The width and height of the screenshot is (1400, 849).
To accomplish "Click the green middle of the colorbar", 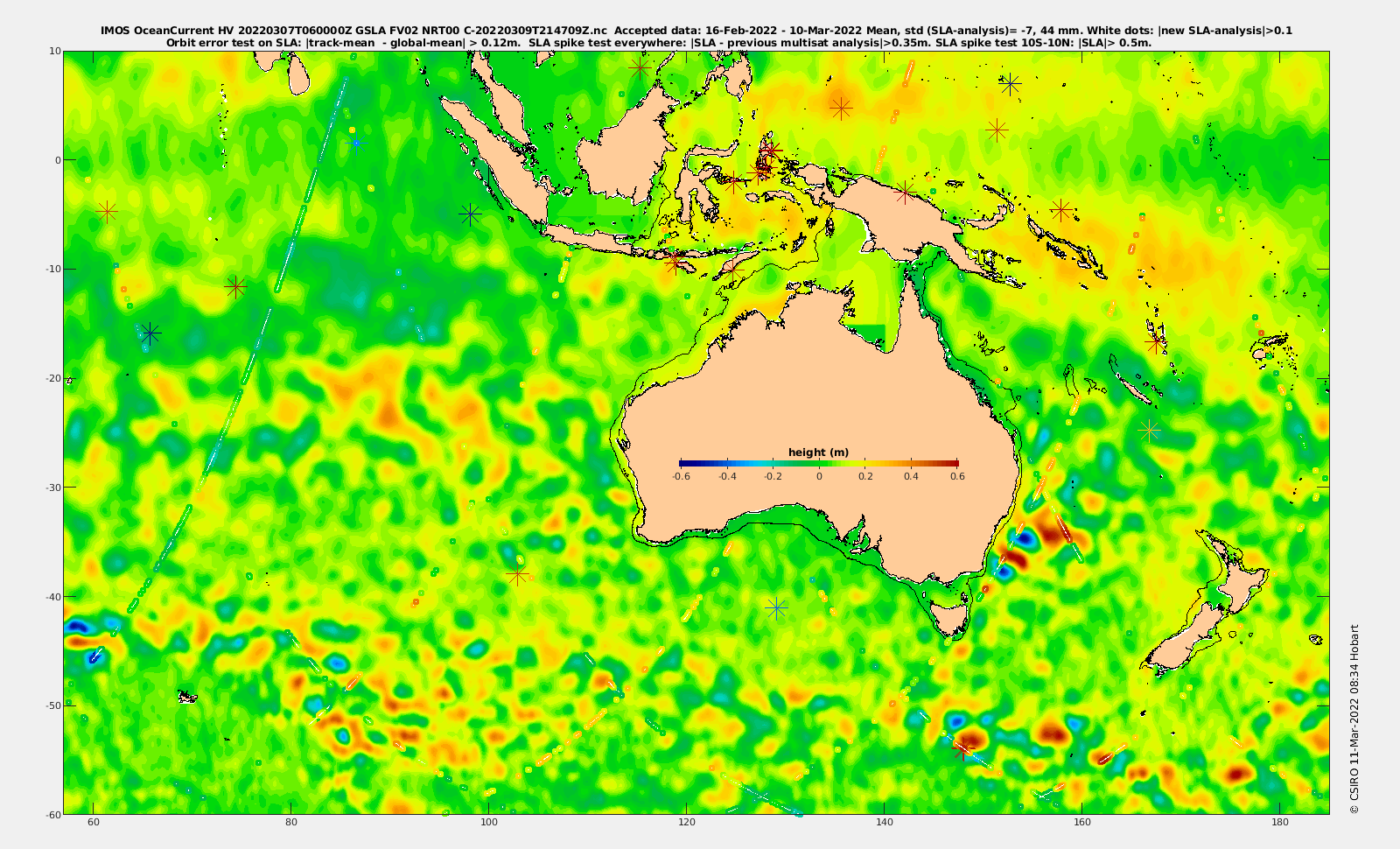I will click(819, 463).
